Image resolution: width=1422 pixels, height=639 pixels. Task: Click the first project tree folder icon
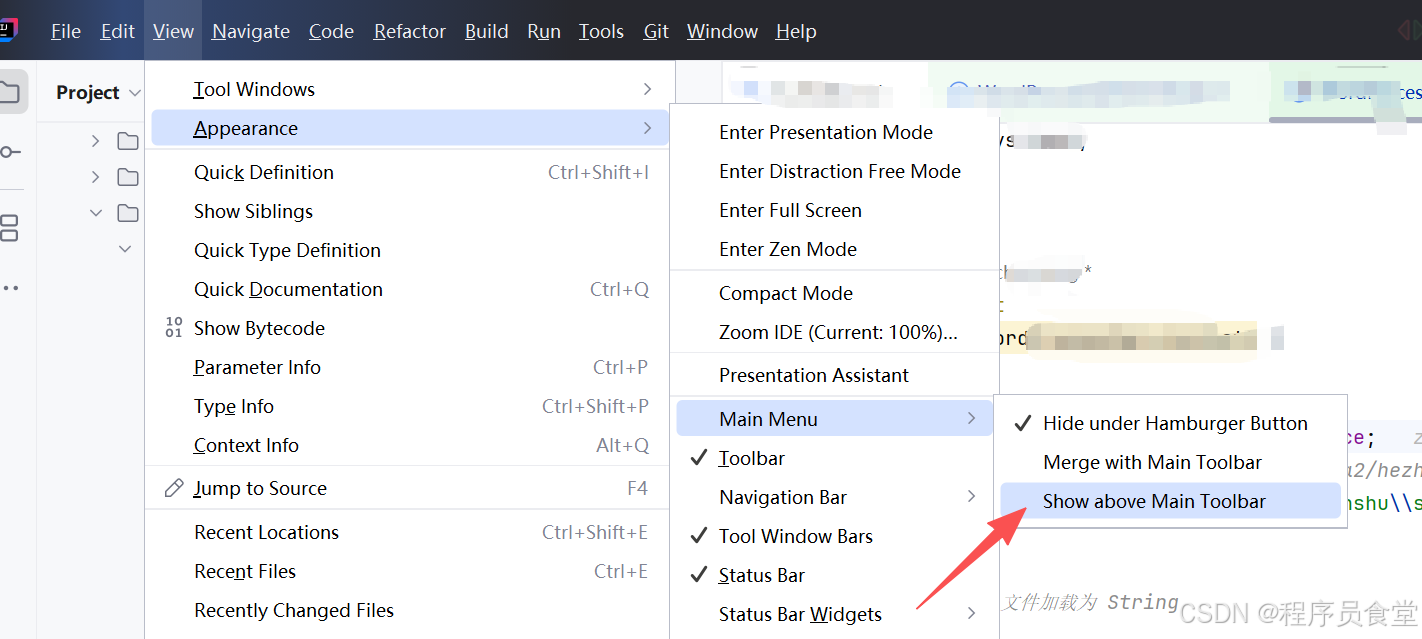128,141
